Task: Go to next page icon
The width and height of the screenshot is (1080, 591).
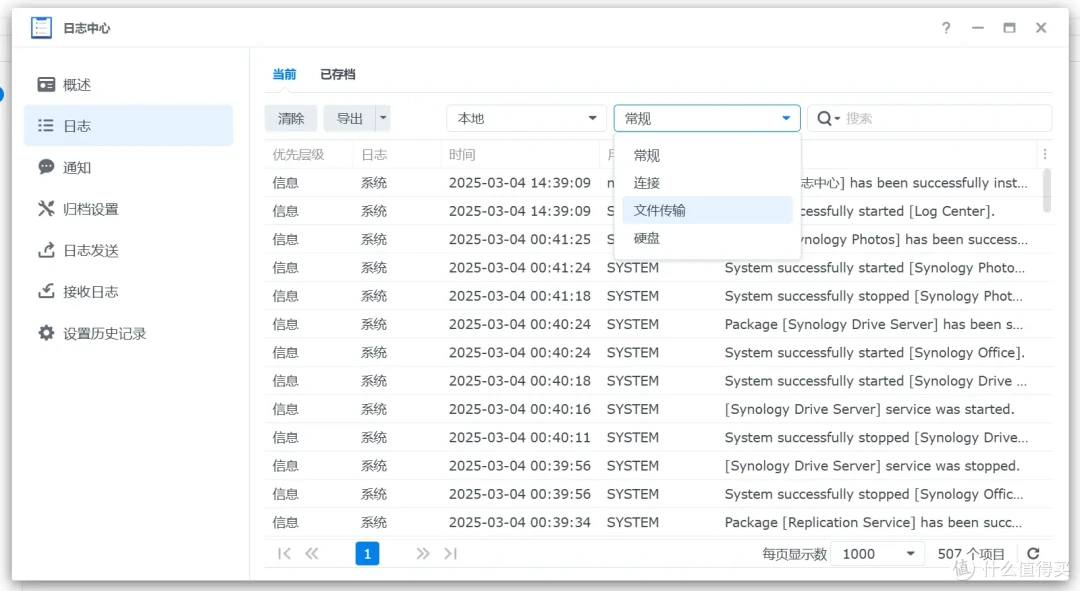Action: click(423, 554)
